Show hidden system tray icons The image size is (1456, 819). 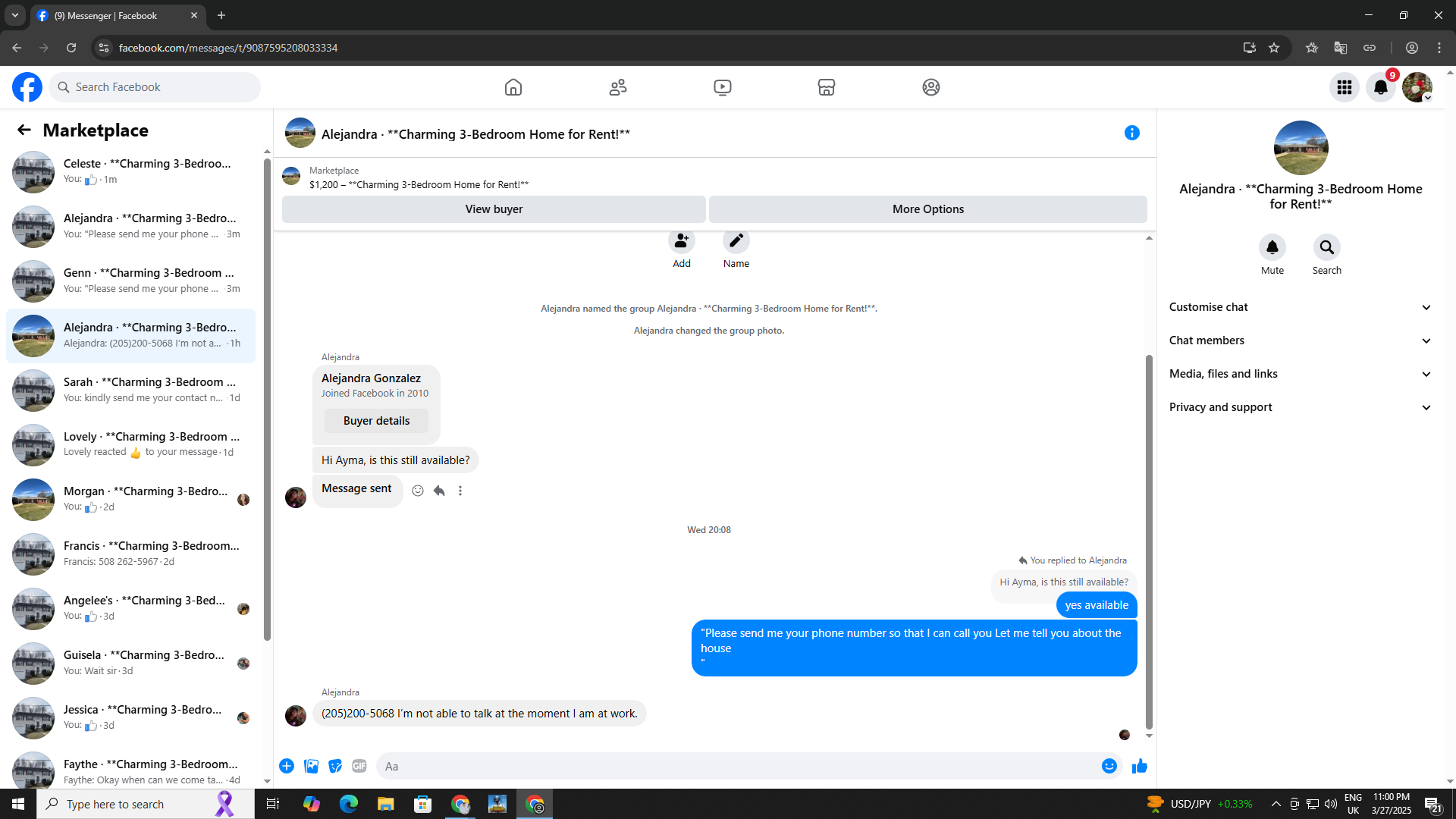[1276, 804]
